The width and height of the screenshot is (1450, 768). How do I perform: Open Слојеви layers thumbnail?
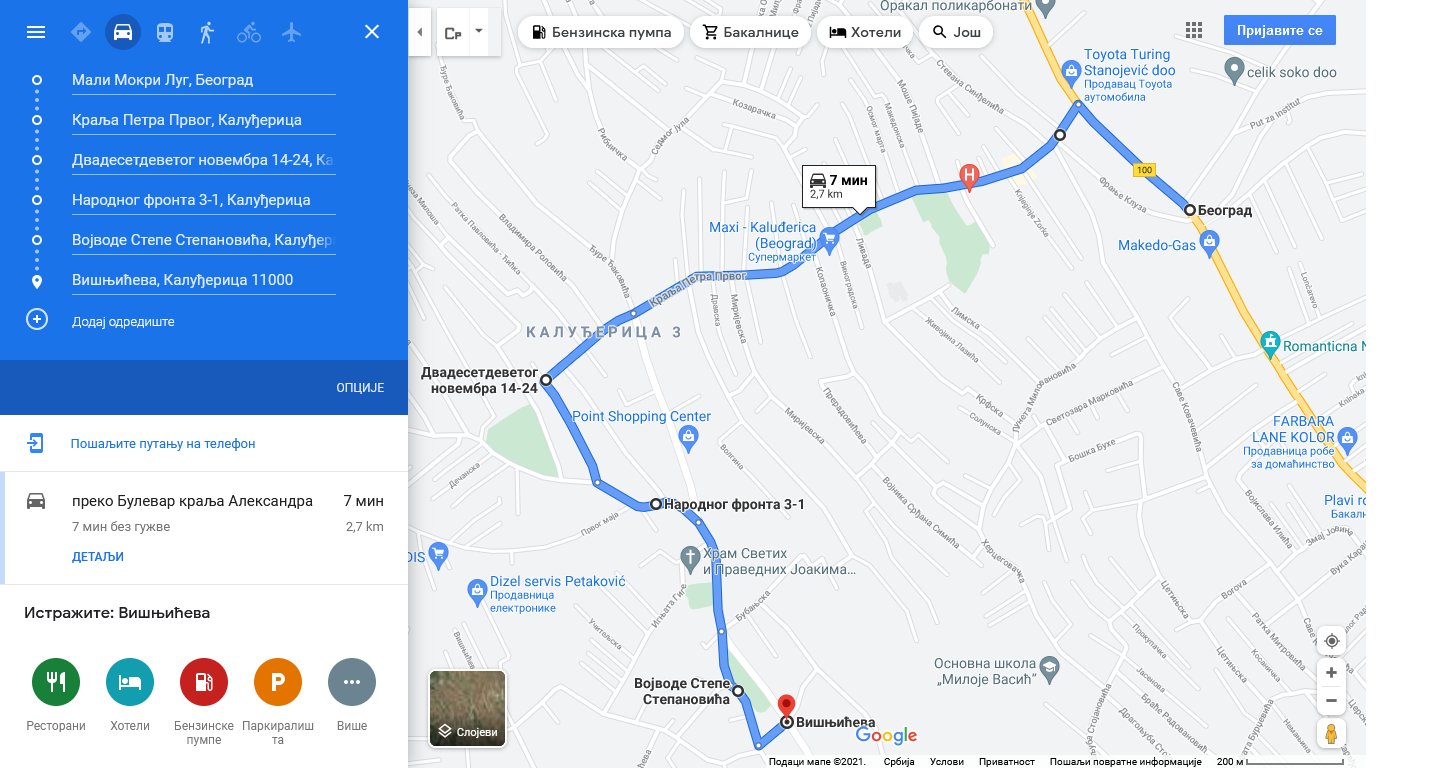(x=467, y=709)
